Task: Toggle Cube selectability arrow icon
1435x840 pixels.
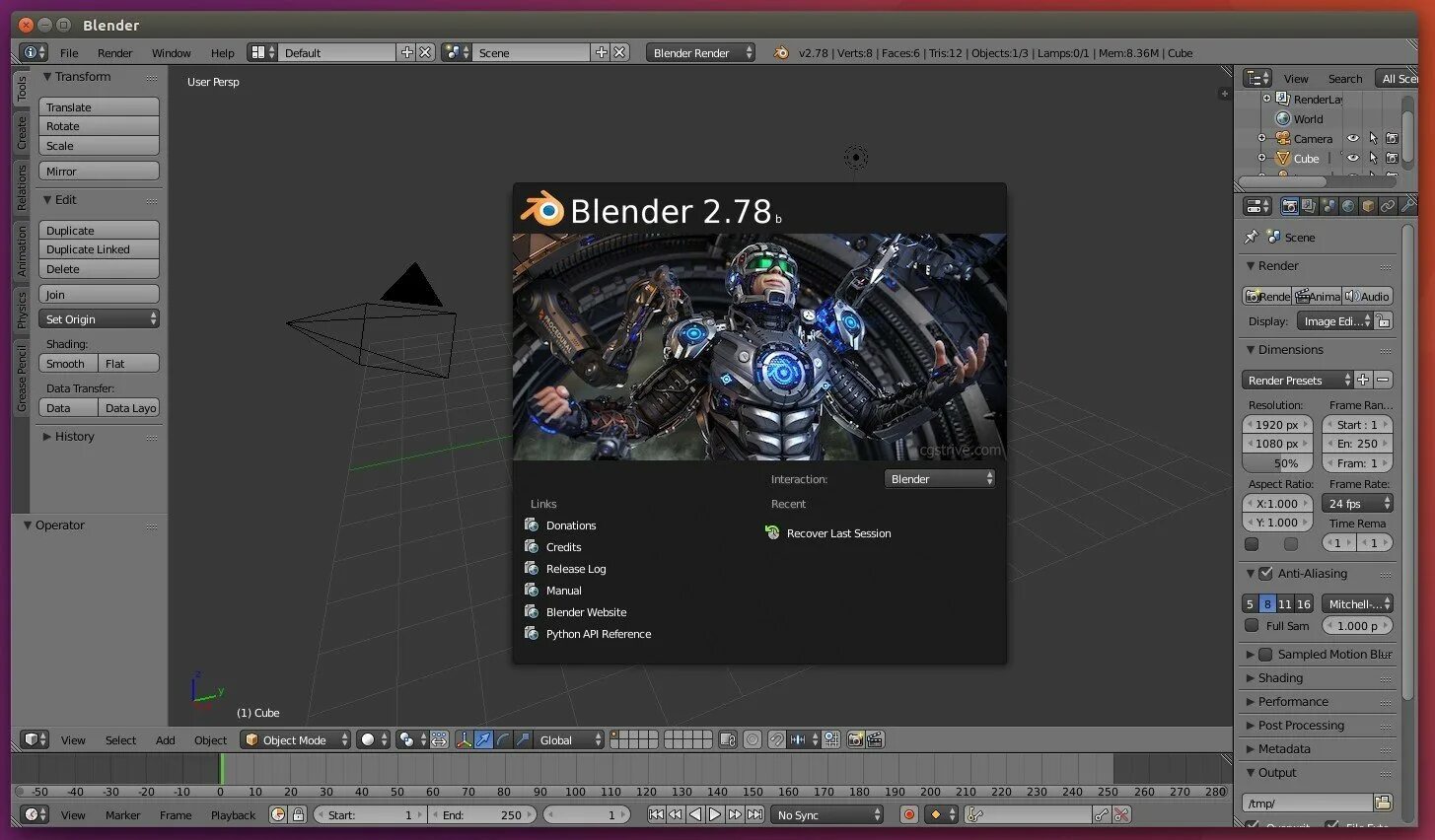Action: pyautogui.click(x=1373, y=158)
